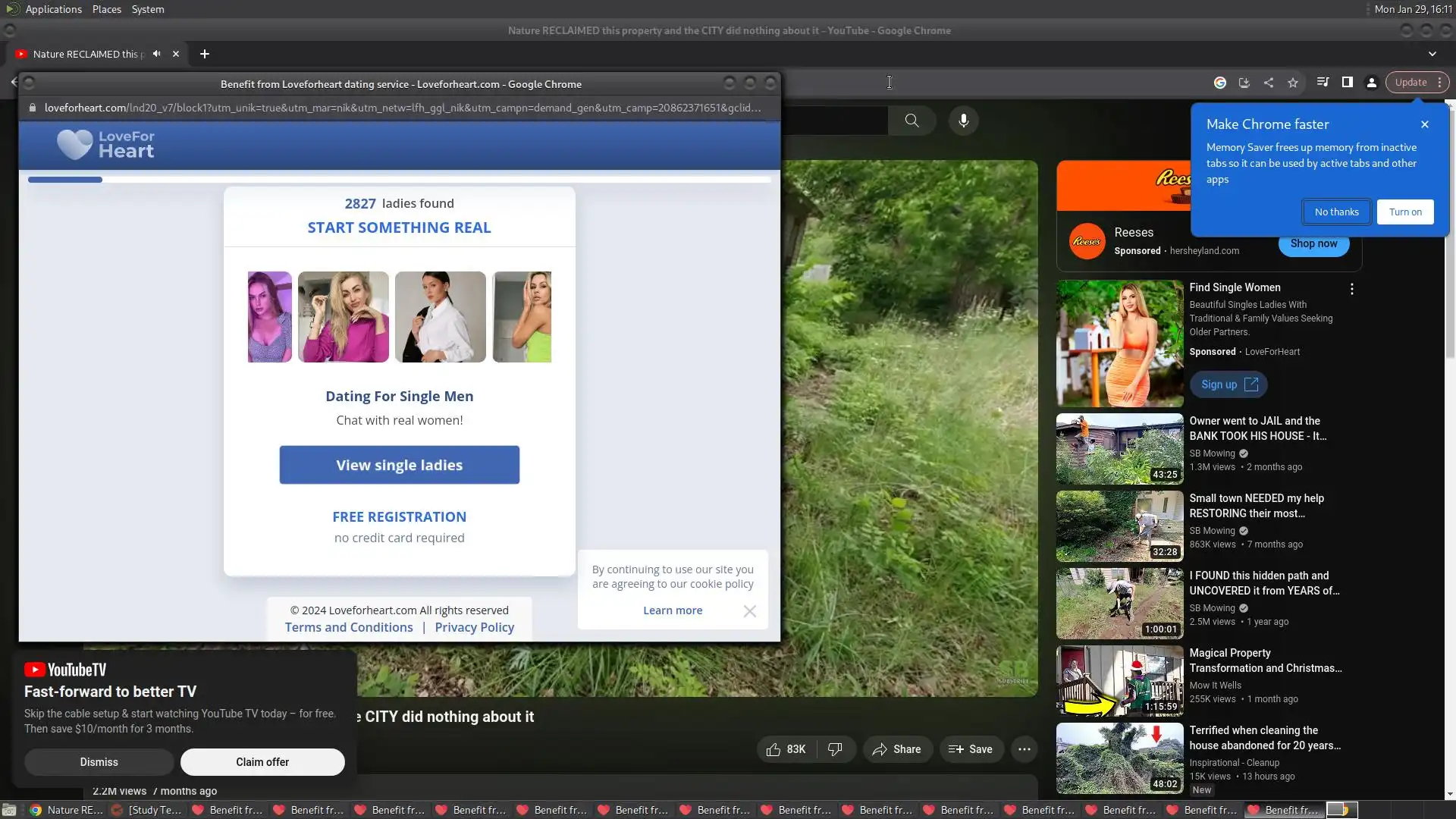The width and height of the screenshot is (1456, 819).
Task: Open the Chrome profile avatar icon
Action: [1372, 83]
